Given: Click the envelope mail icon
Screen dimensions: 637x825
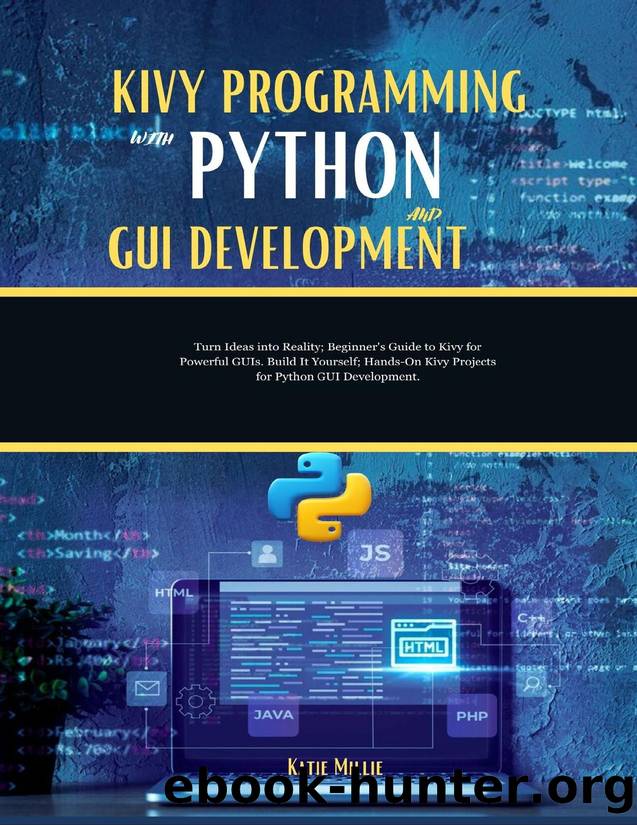Looking at the screenshot, I should 147,688.
